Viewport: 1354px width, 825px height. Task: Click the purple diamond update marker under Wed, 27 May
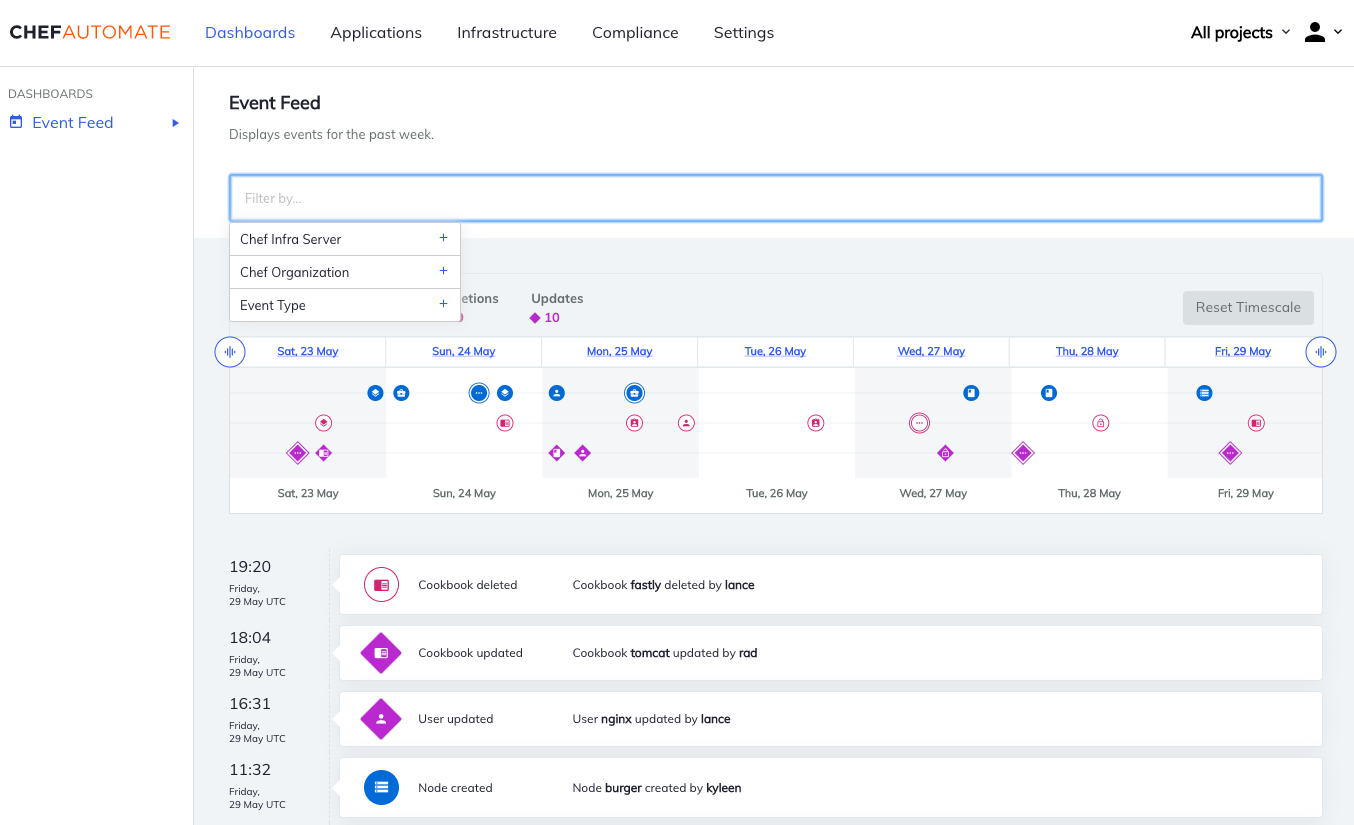click(x=945, y=453)
